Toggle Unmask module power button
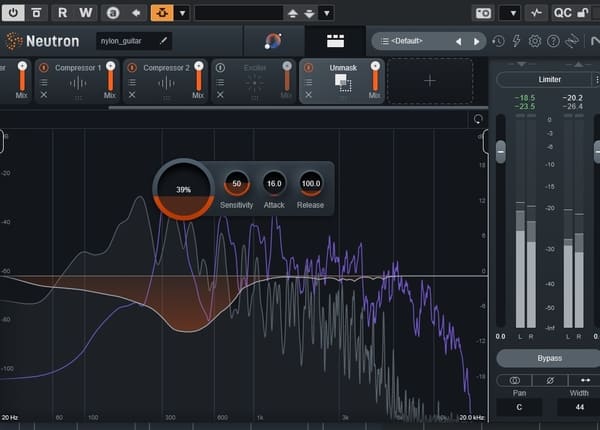600x430 pixels. tap(308, 68)
